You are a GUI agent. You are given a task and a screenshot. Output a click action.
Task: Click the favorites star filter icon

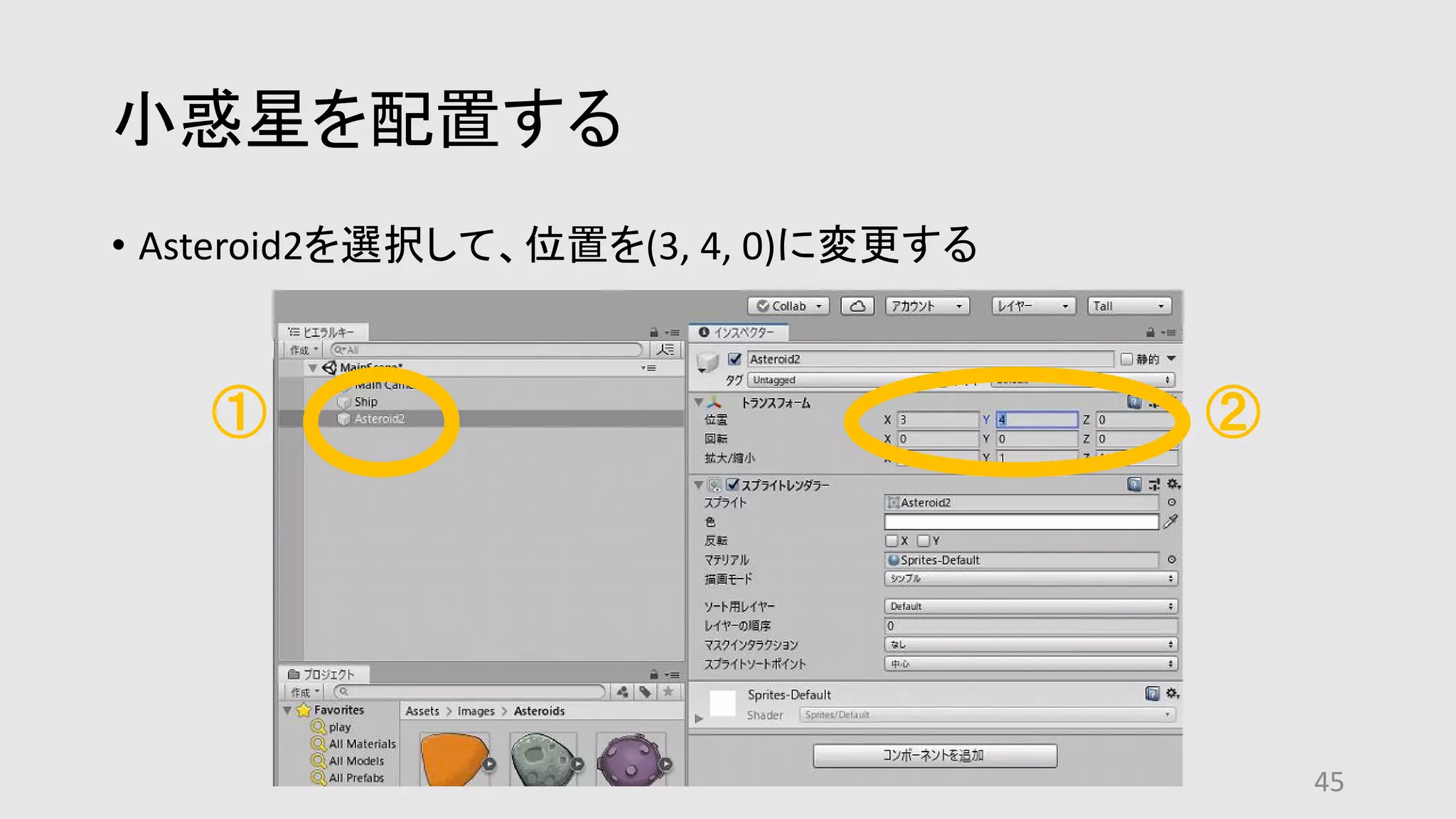tap(668, 692)
